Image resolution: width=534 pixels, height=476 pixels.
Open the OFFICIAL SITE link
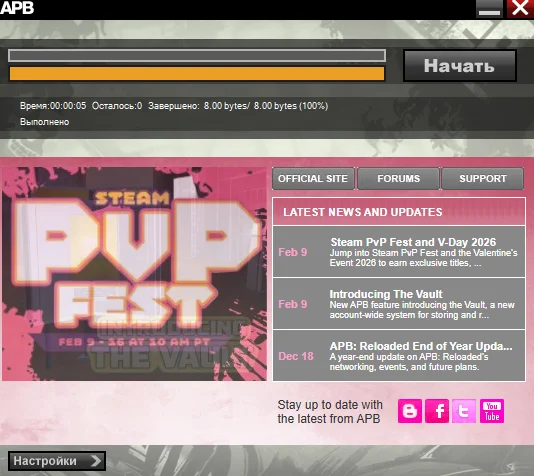pyautogui.click(x=313, y=178)
